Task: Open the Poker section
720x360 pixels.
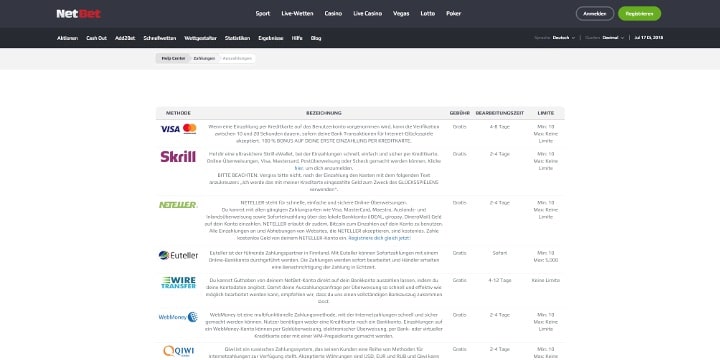Action: click(454, 14)
